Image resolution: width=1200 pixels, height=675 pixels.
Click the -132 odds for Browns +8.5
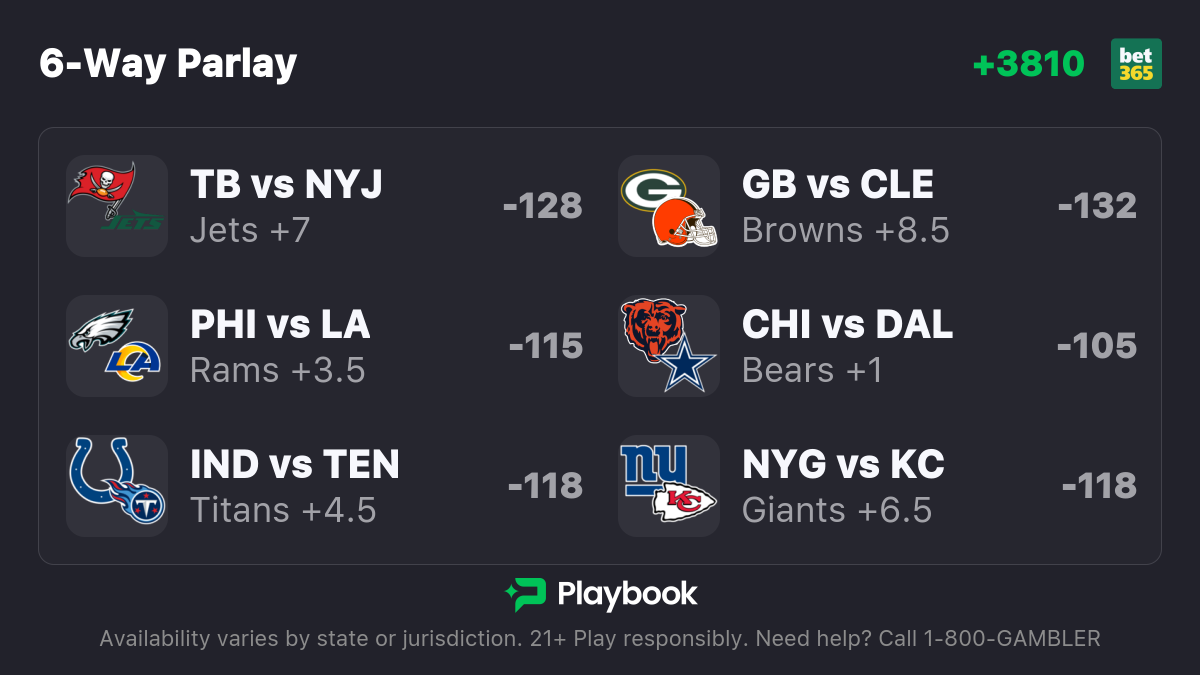[1097, 206]
